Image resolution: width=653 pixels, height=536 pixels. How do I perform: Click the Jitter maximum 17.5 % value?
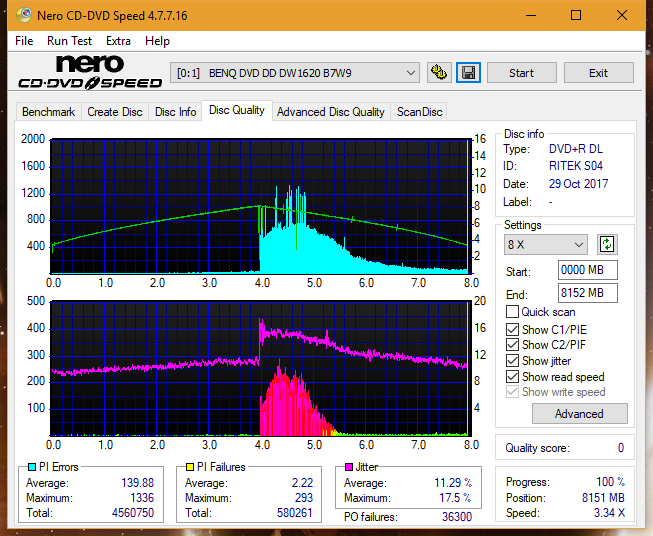pyautogui.click(x=456, y=498)
